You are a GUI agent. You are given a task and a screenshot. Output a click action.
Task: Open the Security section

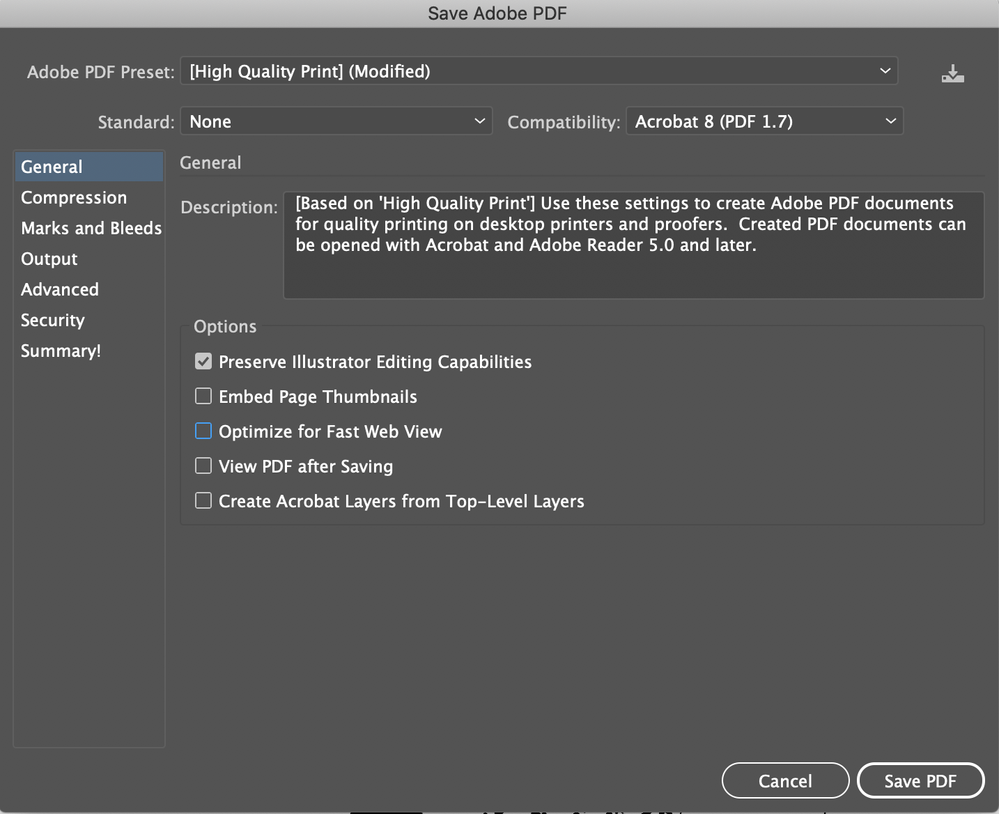89,320
